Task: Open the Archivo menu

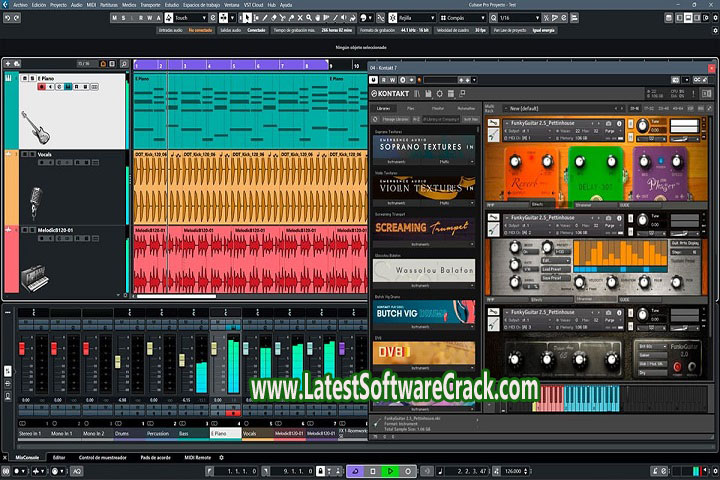Action: click(x=20, y=5)
